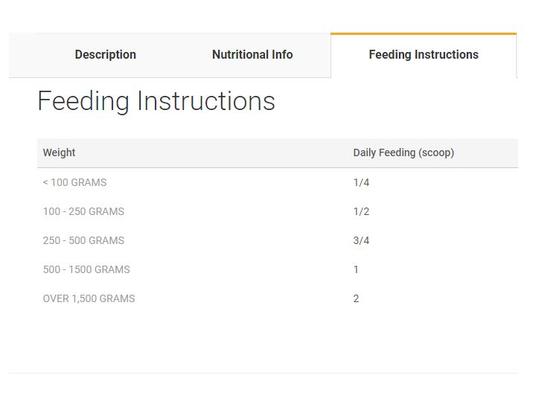Switch to the Nutritional Info tab
This screenshot has height=398, width=533.
(x=252, y=55)
